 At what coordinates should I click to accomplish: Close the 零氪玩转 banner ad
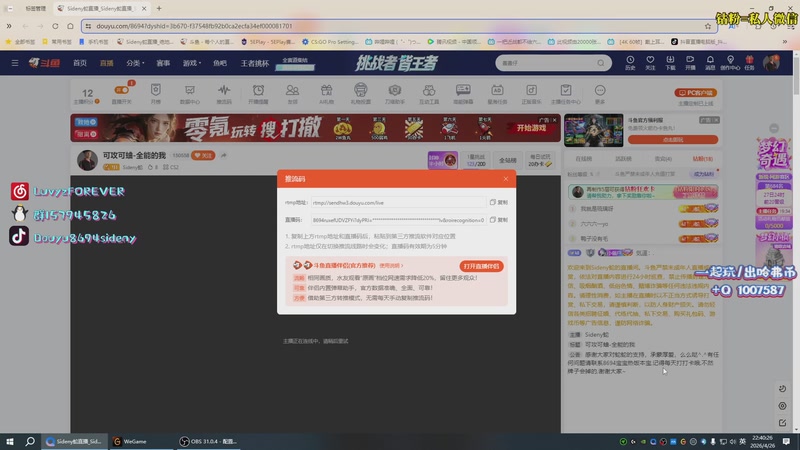click(x=555, y=120)
